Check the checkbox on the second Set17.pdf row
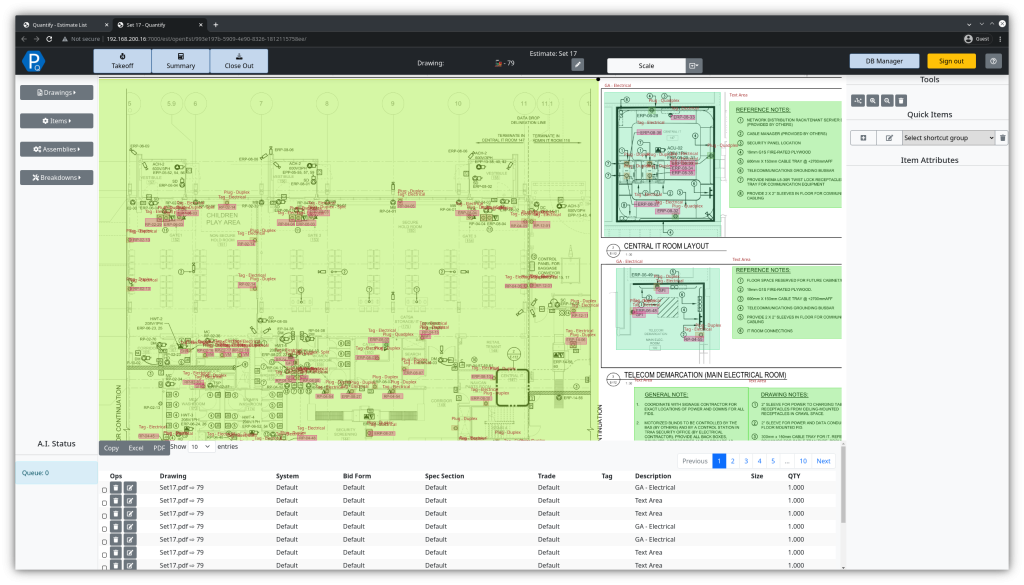This screenshot has width=1024, height=585. (104, 501)
